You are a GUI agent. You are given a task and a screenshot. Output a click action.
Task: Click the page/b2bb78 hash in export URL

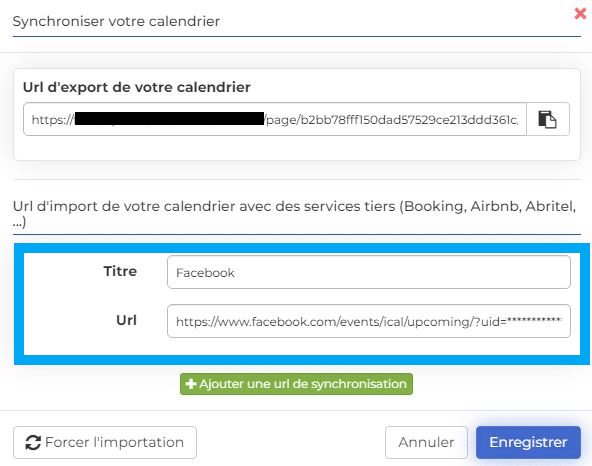click(x=392, y=120)
